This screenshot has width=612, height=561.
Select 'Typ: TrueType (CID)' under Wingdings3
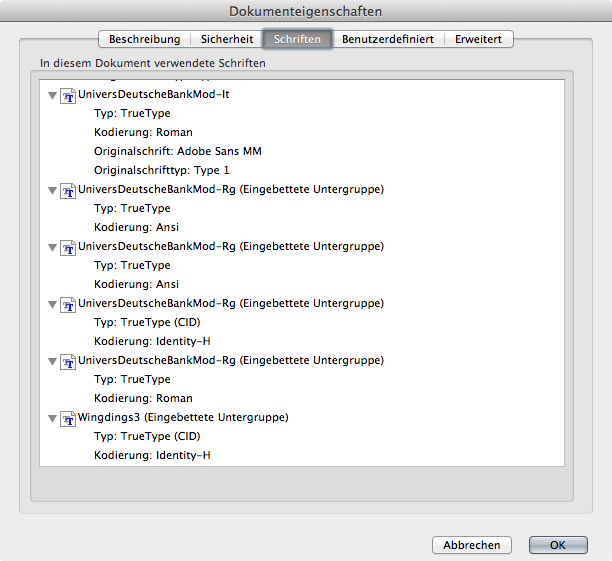[147, 436]
